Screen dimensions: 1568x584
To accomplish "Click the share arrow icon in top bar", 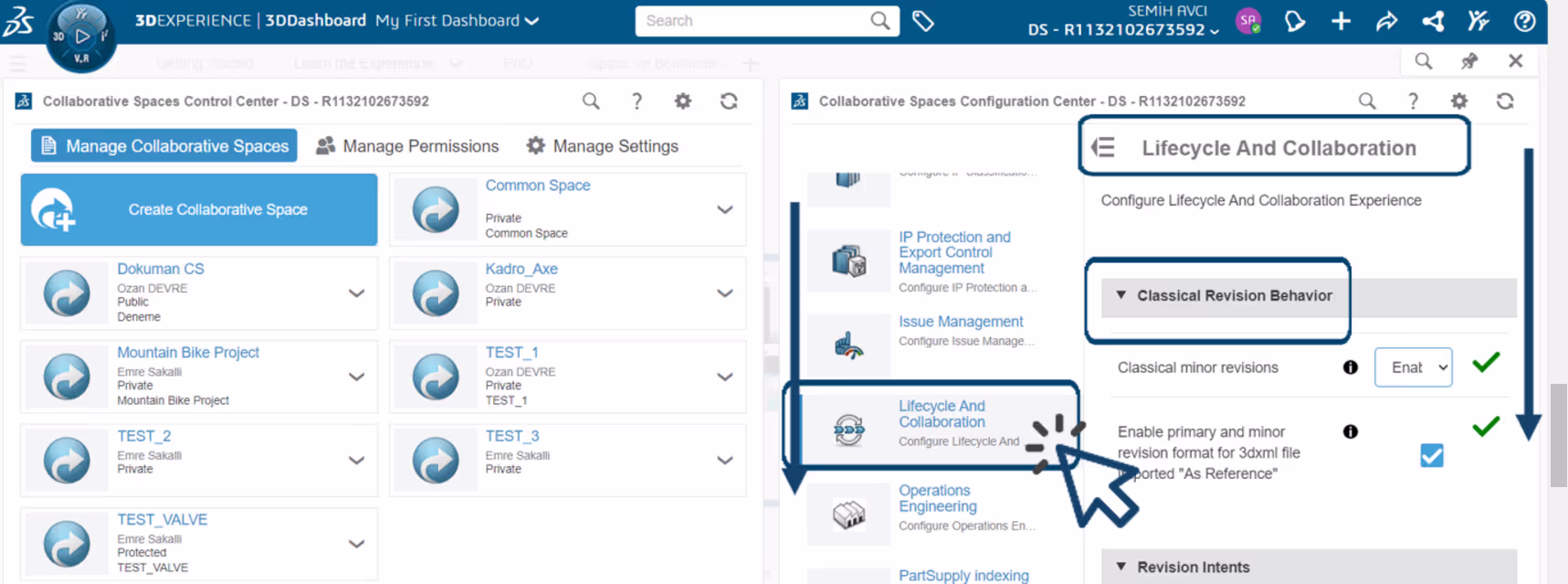I will click(x=1386, y=20).
